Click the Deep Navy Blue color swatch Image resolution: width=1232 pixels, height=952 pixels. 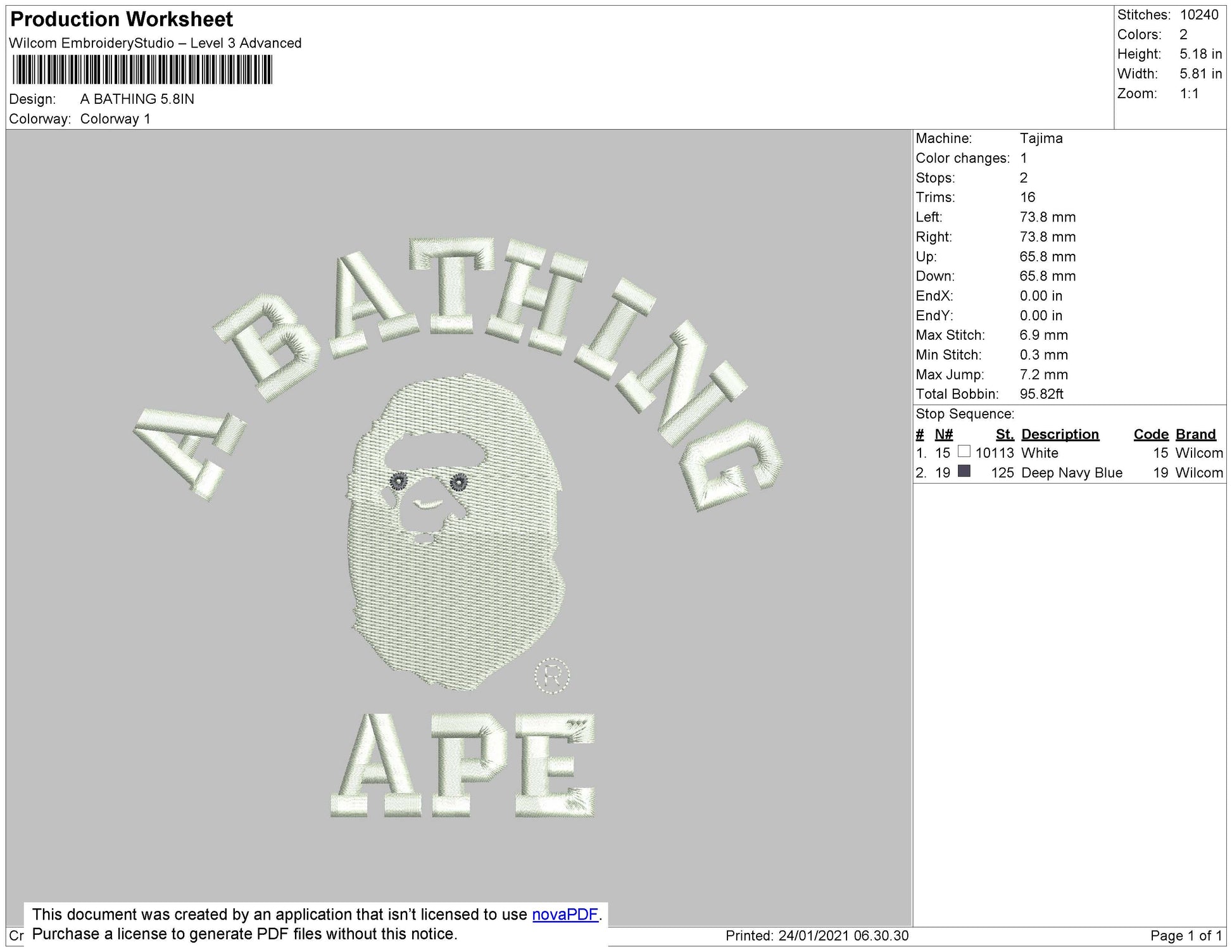click(x=964, y=472)
